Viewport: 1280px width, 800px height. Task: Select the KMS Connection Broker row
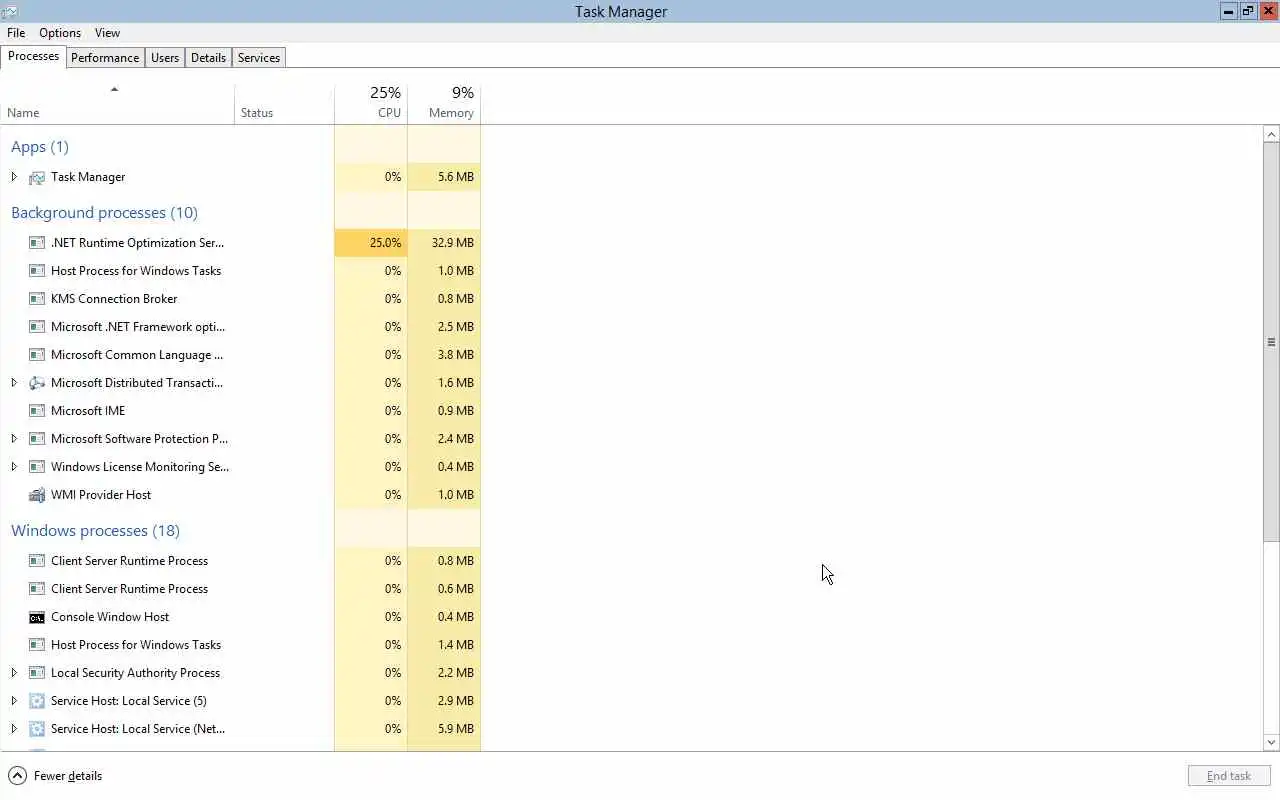[x=240, y=299]
